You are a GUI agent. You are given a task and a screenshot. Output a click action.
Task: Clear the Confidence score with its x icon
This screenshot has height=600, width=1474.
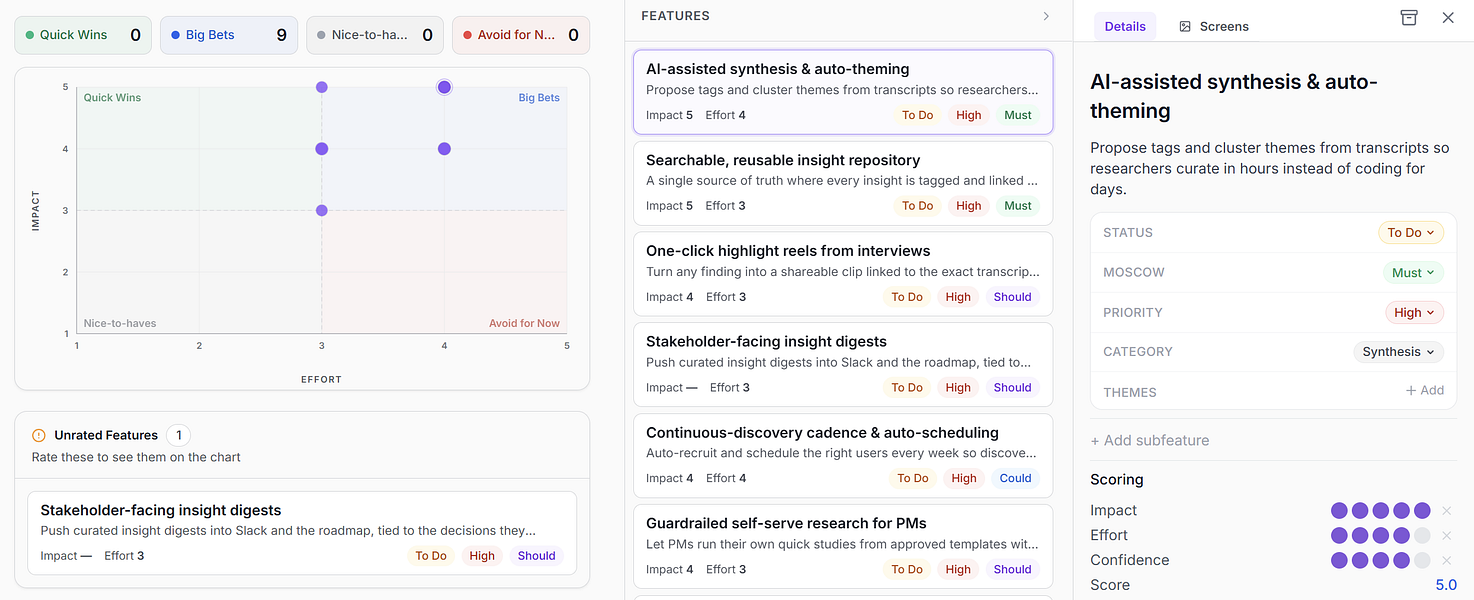click(1446, 561)
